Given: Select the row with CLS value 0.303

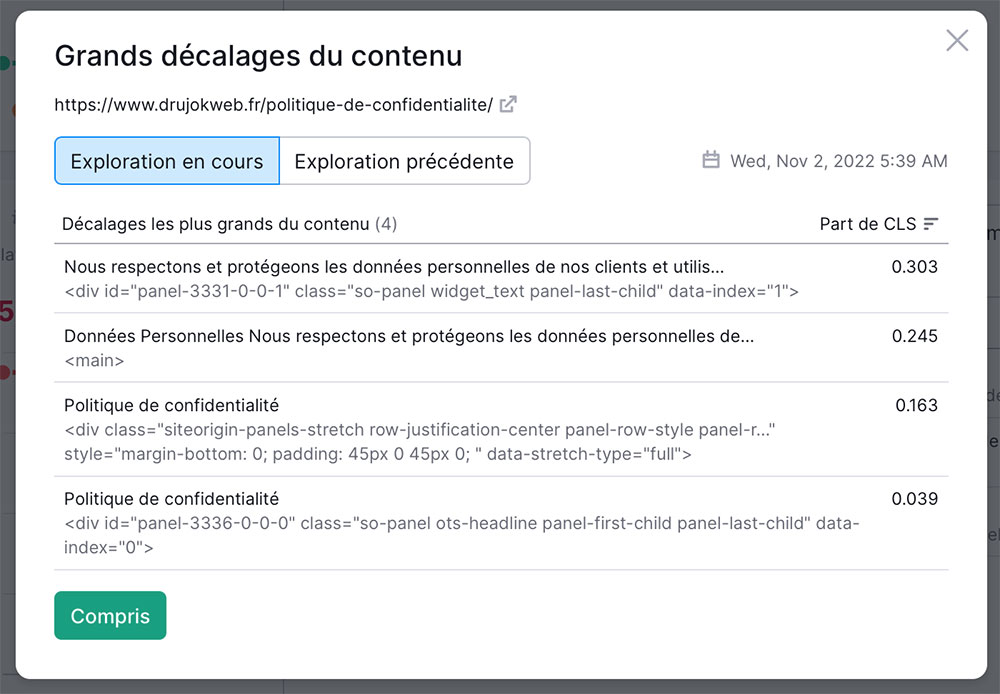Looking at the screenshot, I should click(501, 279).
